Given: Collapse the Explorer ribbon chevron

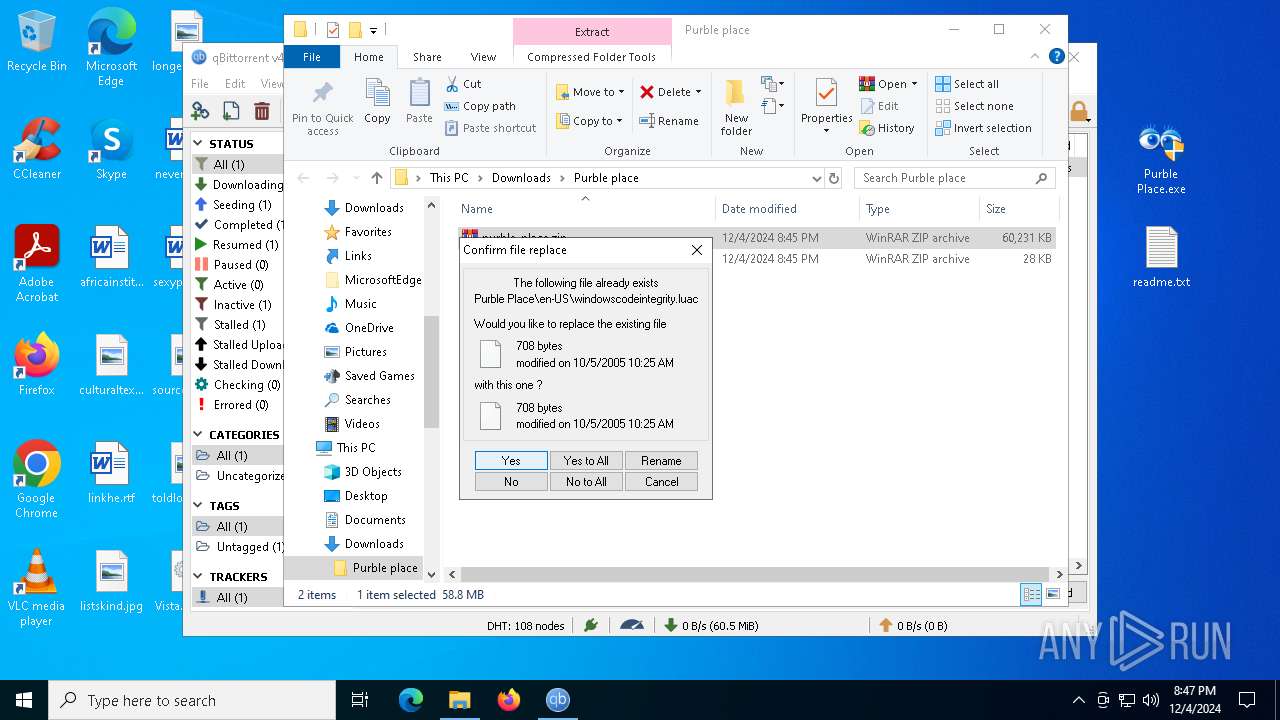Looking at the screenshot, I should tap(1036, 57).
